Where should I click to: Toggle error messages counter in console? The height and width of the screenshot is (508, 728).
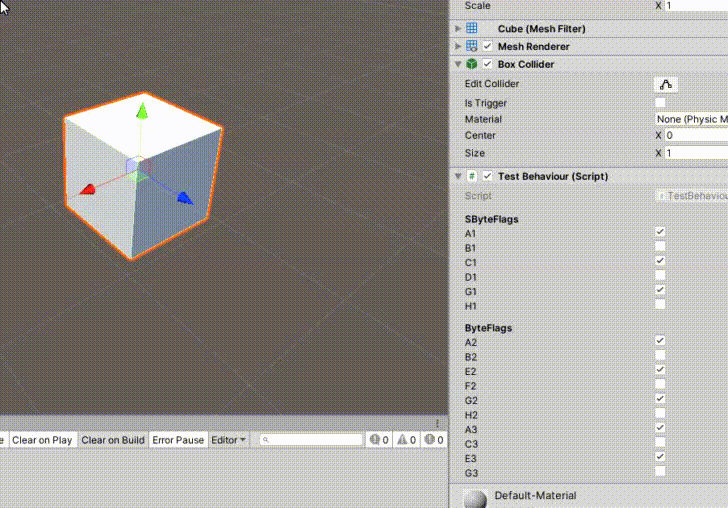434,439
